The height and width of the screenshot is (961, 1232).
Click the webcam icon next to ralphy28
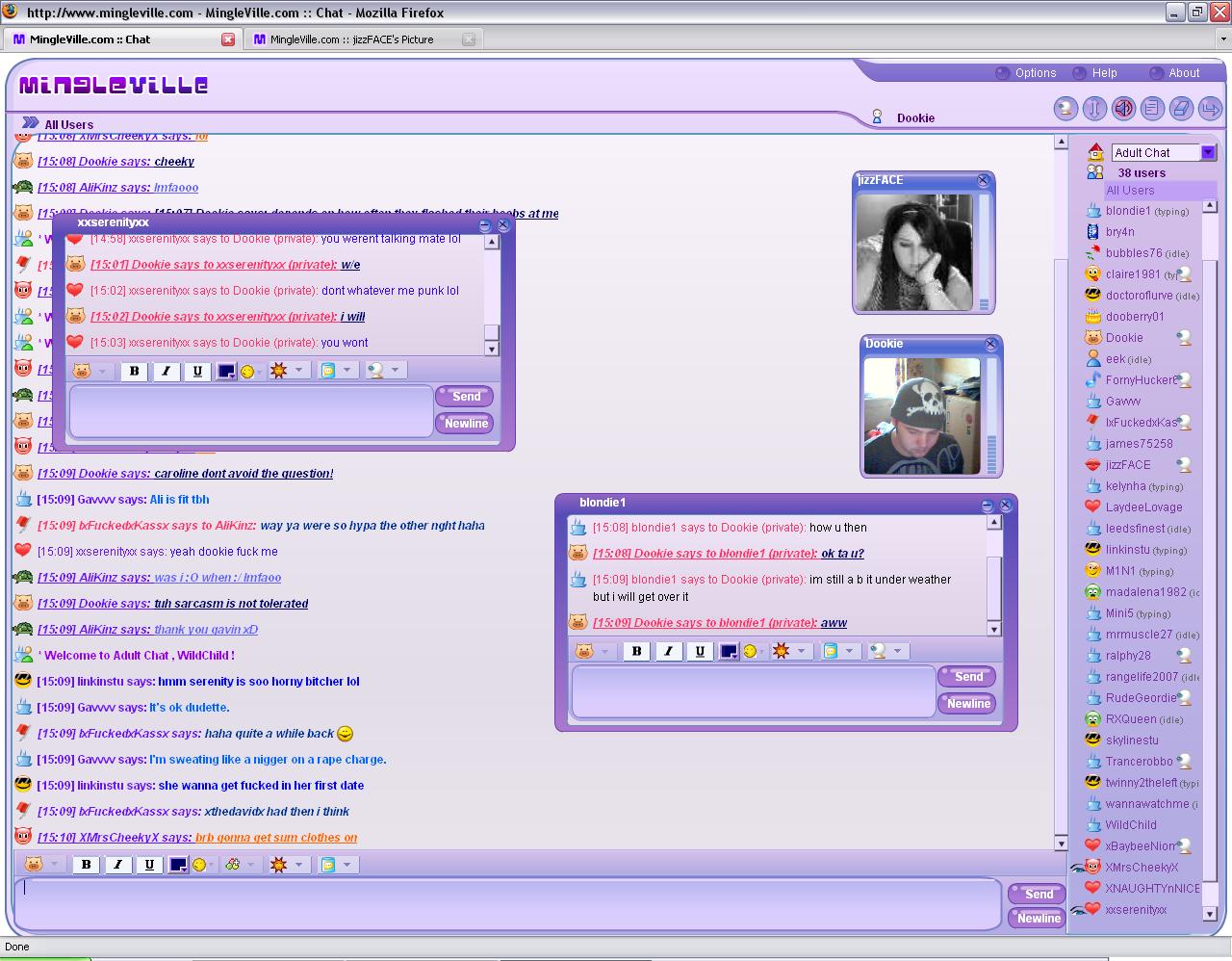click(1185, 656)
